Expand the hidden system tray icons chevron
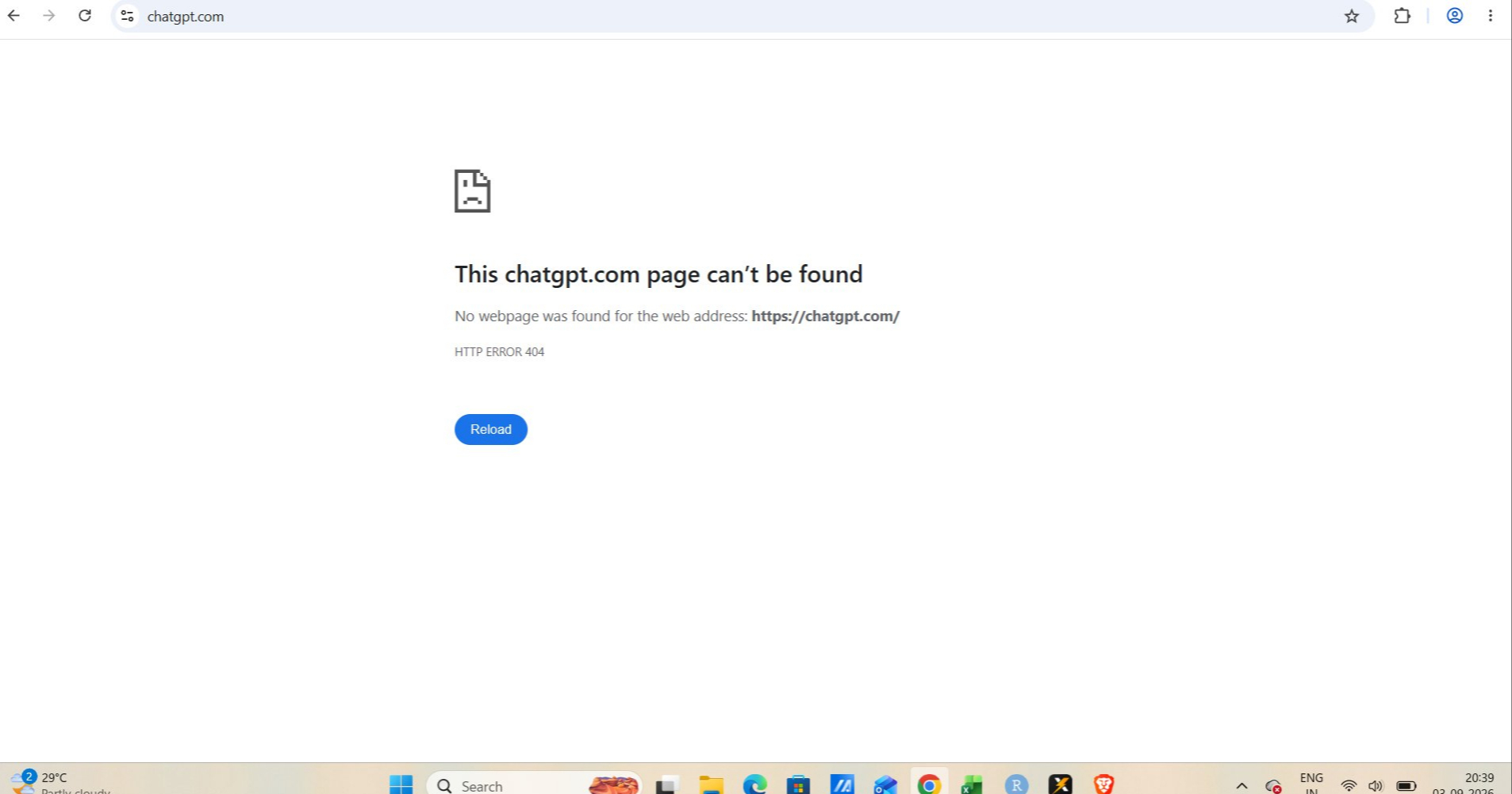The image size is (1512, 794). click(x=1242, y=785)
